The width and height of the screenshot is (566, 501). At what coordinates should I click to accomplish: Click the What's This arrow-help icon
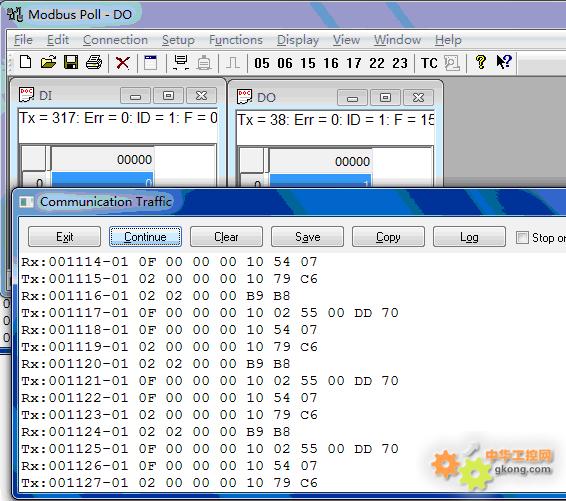(x=504, y=62)
